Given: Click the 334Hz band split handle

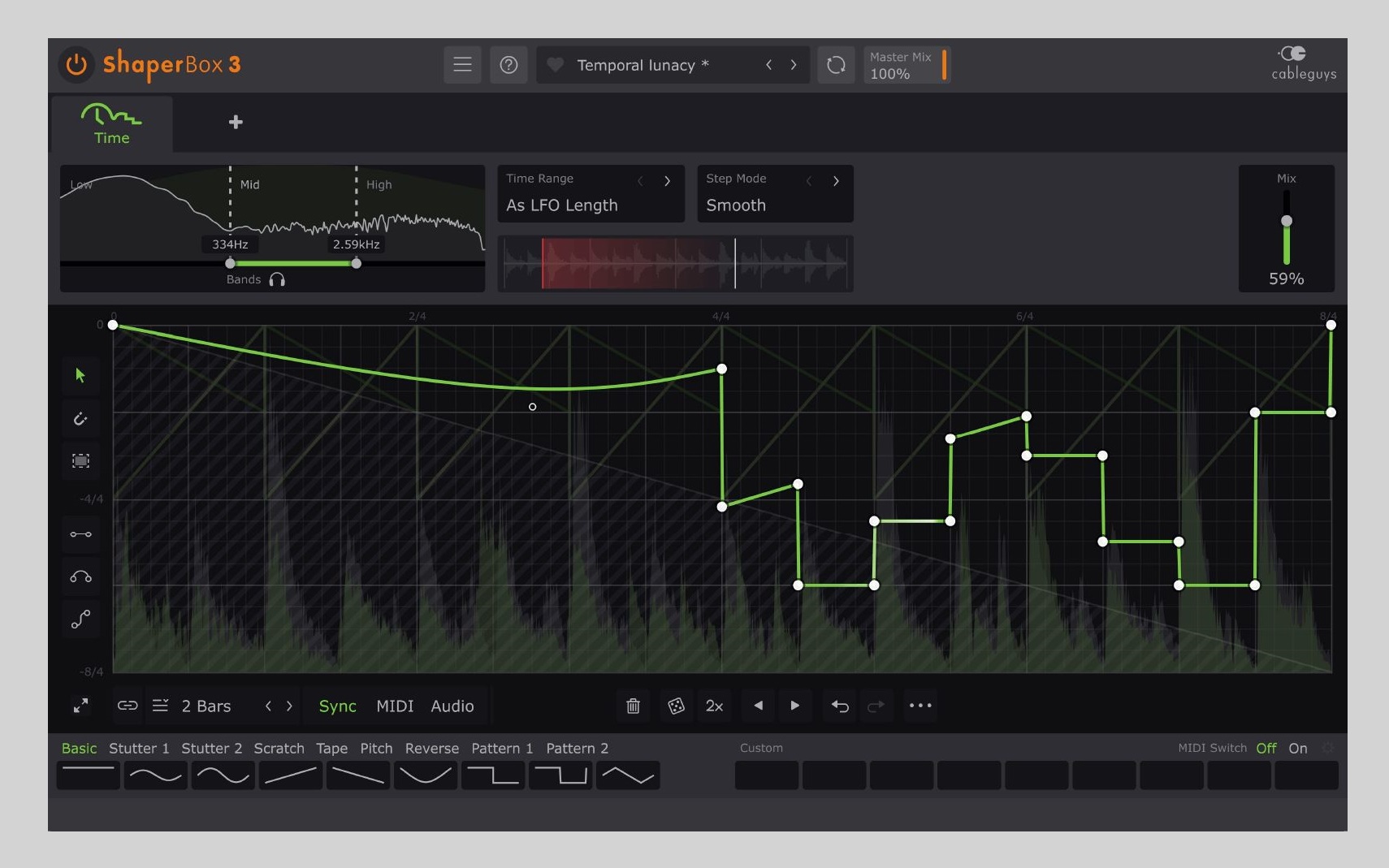Looking at the screenshot, I should [x=230, y=263].
